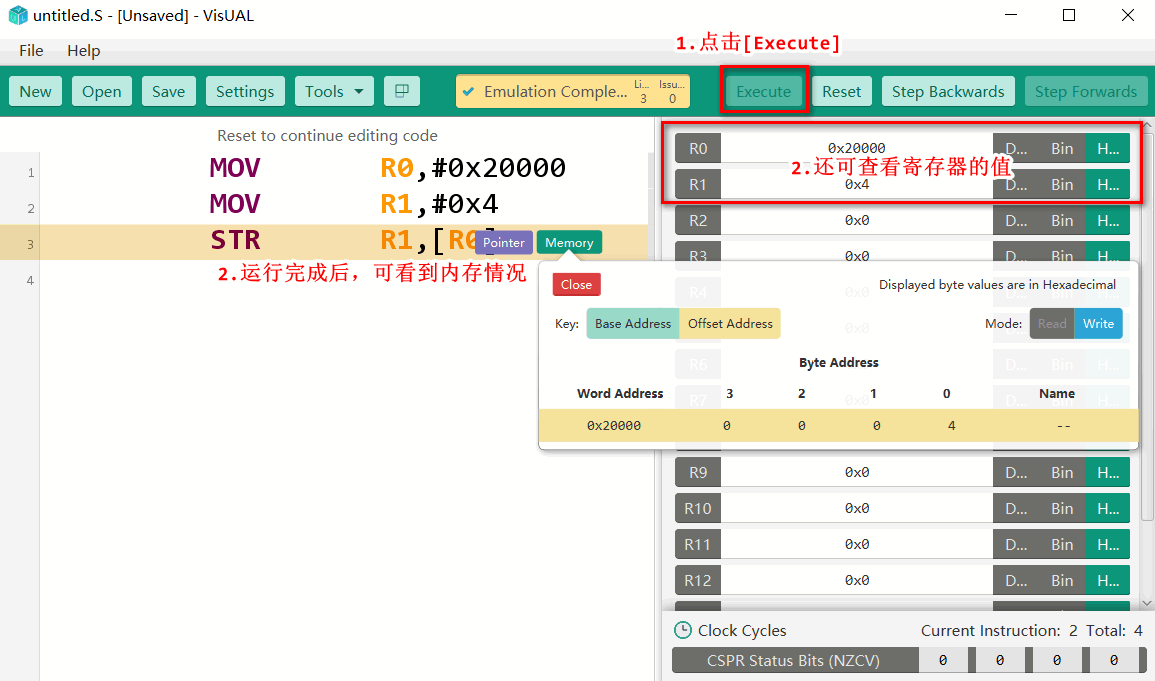Click the R0 register label
1155x681 pixels.
pyautogui.click(x=698, y=148)
